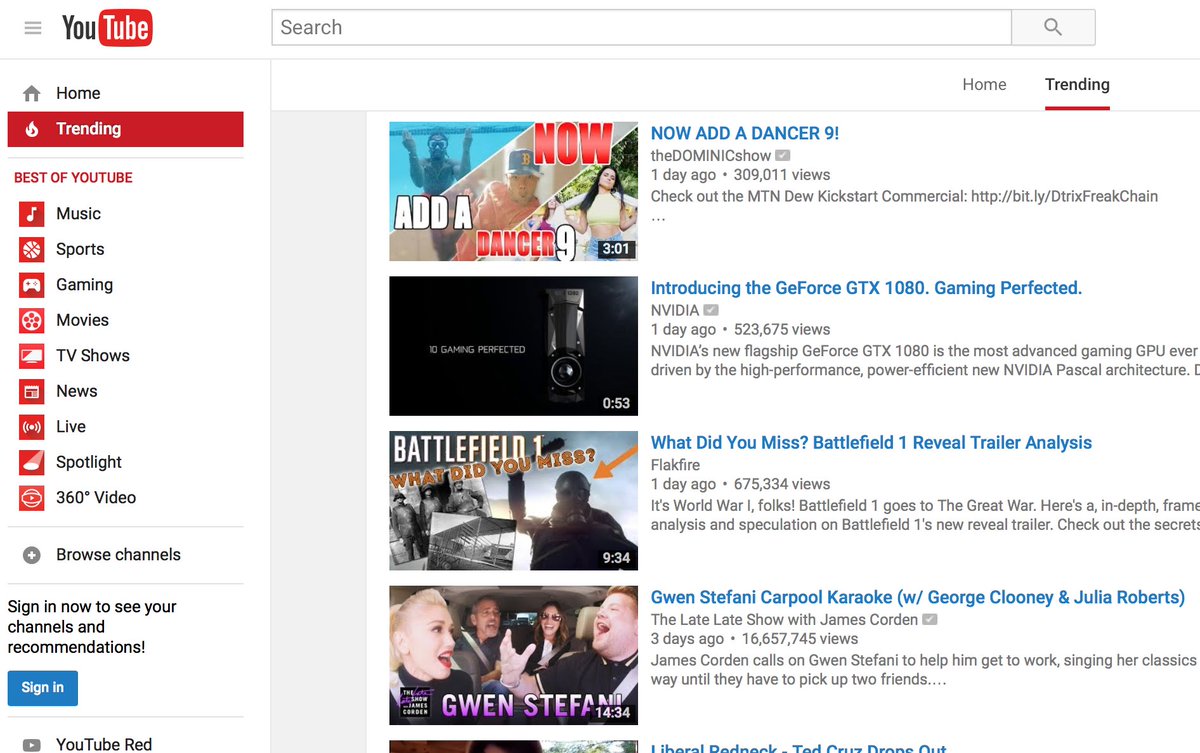Click the 'NVIDIA's new flagship GeForce' description

[925, 361]
